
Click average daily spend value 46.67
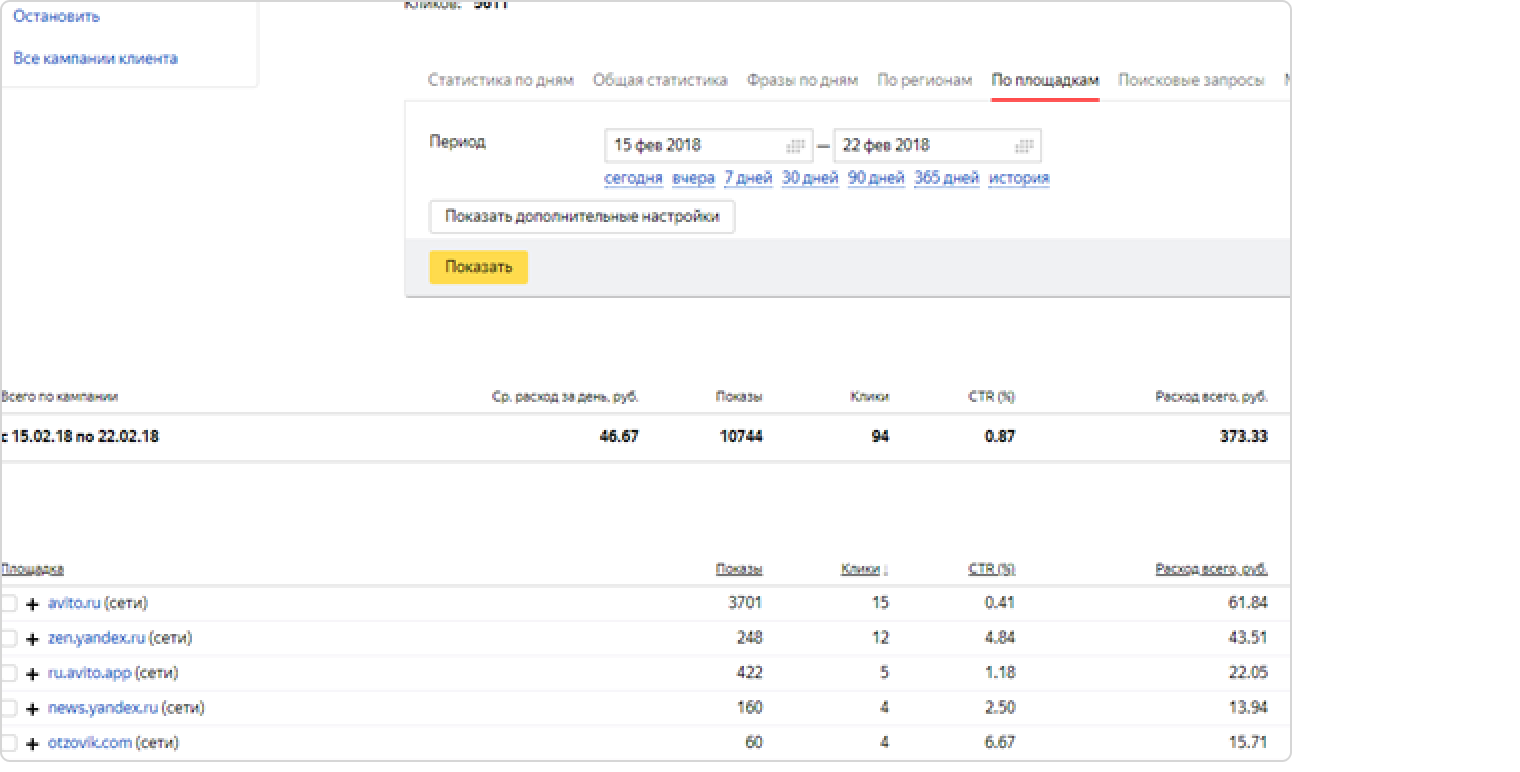pyautogui.click(x=618, y=437)
